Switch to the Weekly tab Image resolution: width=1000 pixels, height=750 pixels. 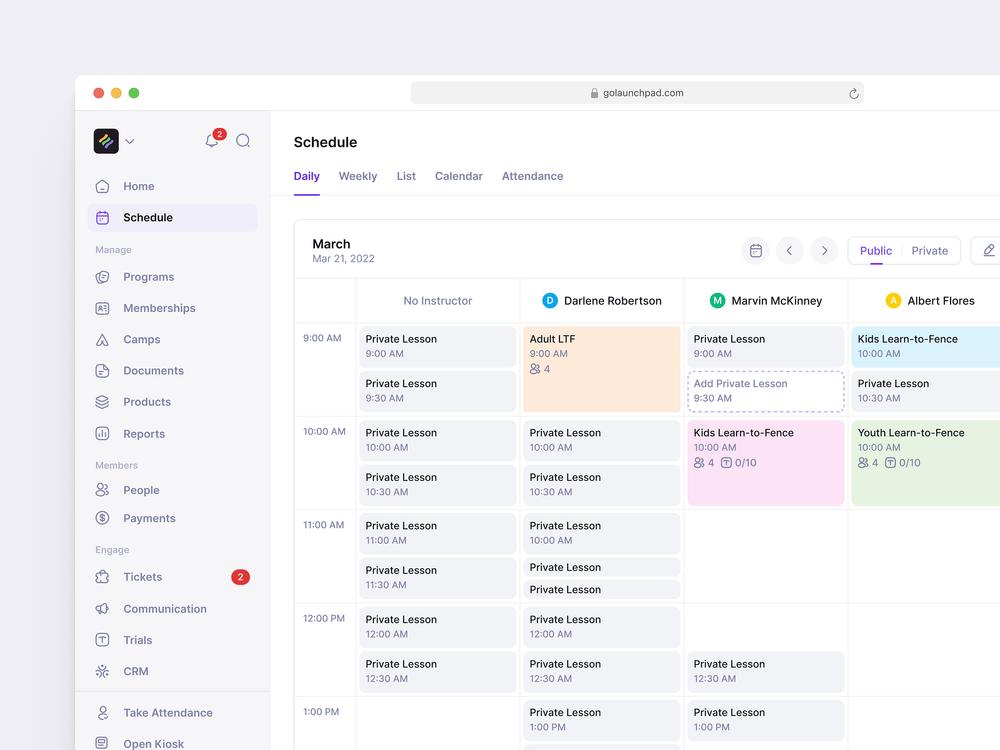tap(358, 176)
